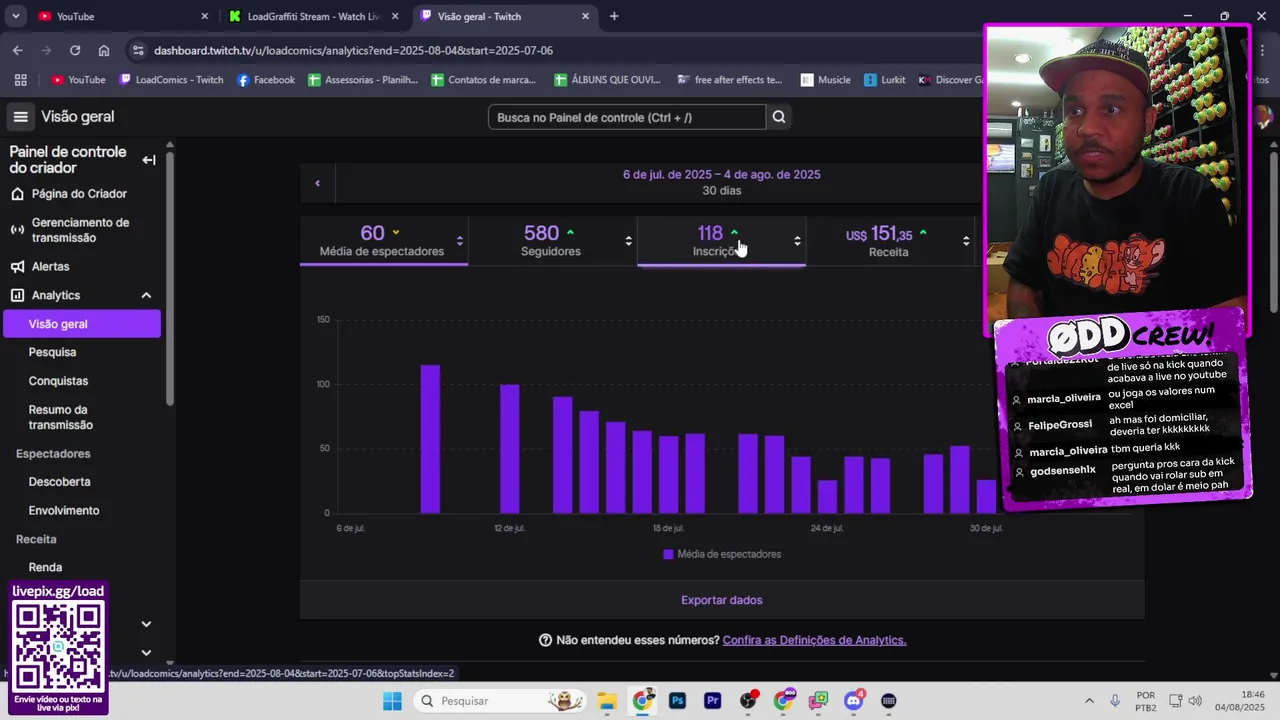Go to browser home page
This screenshot has width=1280, height=720.
[x=104, y=50]
